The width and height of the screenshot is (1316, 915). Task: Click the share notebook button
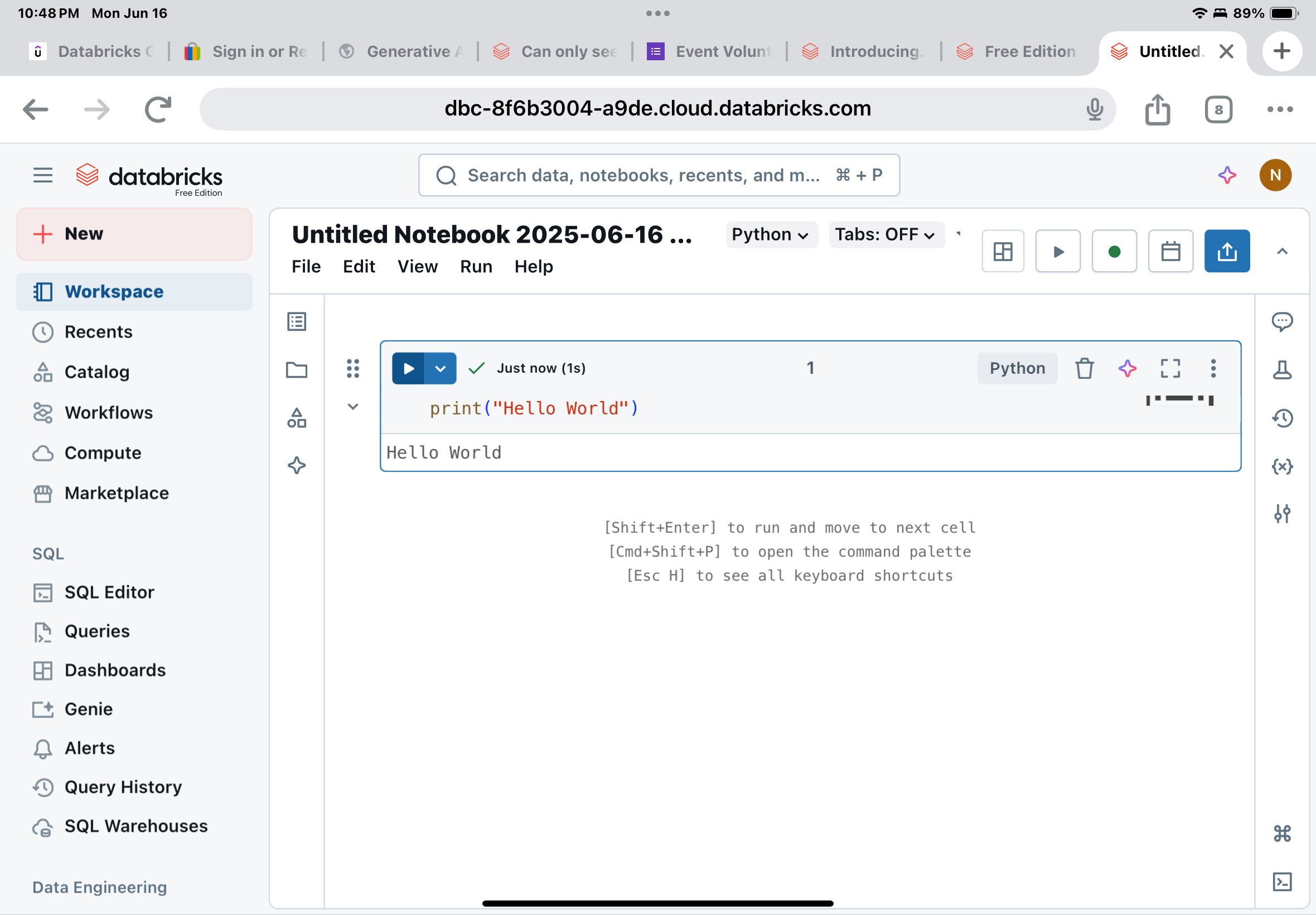coord(1227,251)
